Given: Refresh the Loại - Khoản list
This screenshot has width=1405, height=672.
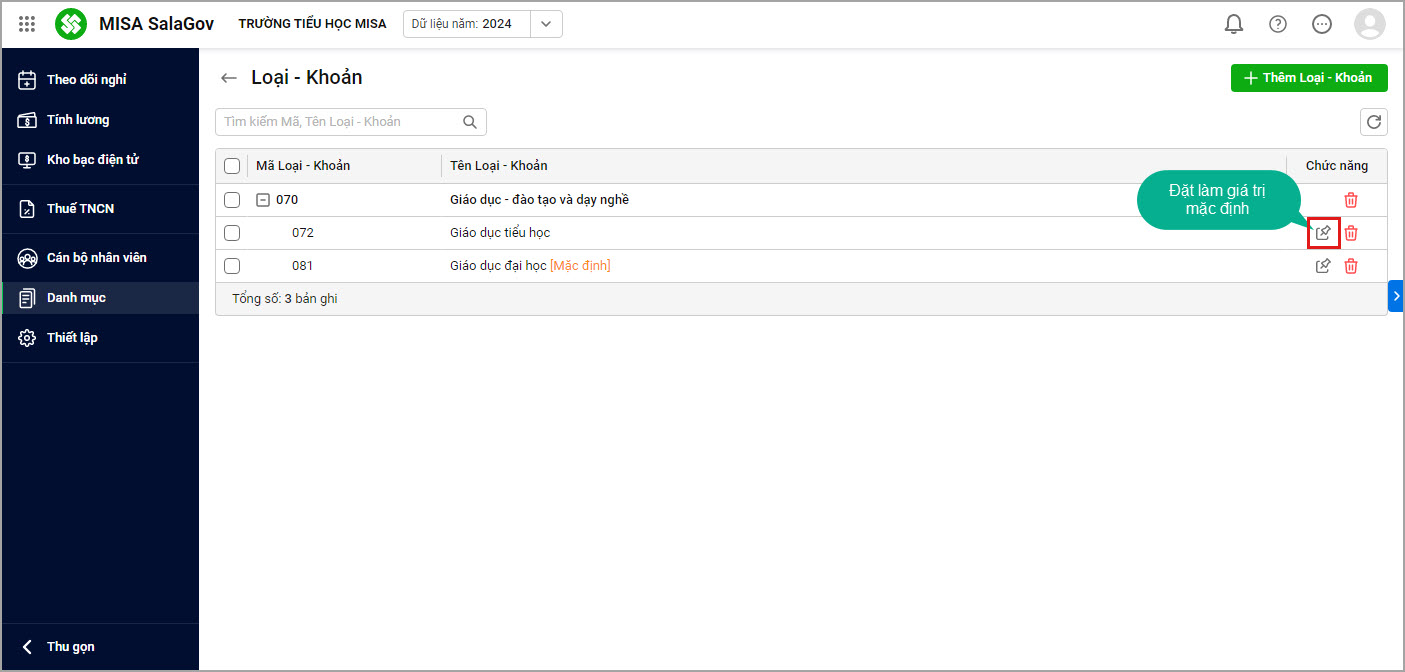Looking at the screenshot, I should [x=1373, y=122].
